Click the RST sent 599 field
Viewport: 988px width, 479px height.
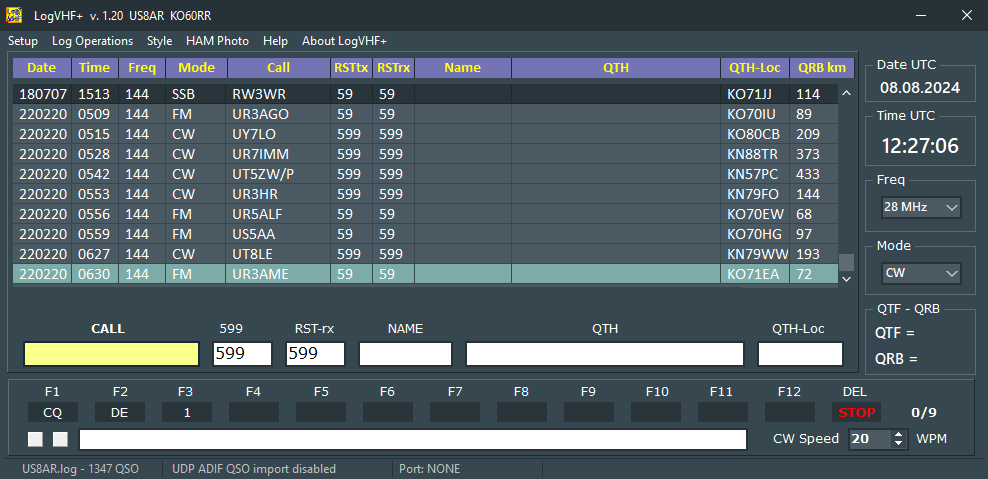243,354
